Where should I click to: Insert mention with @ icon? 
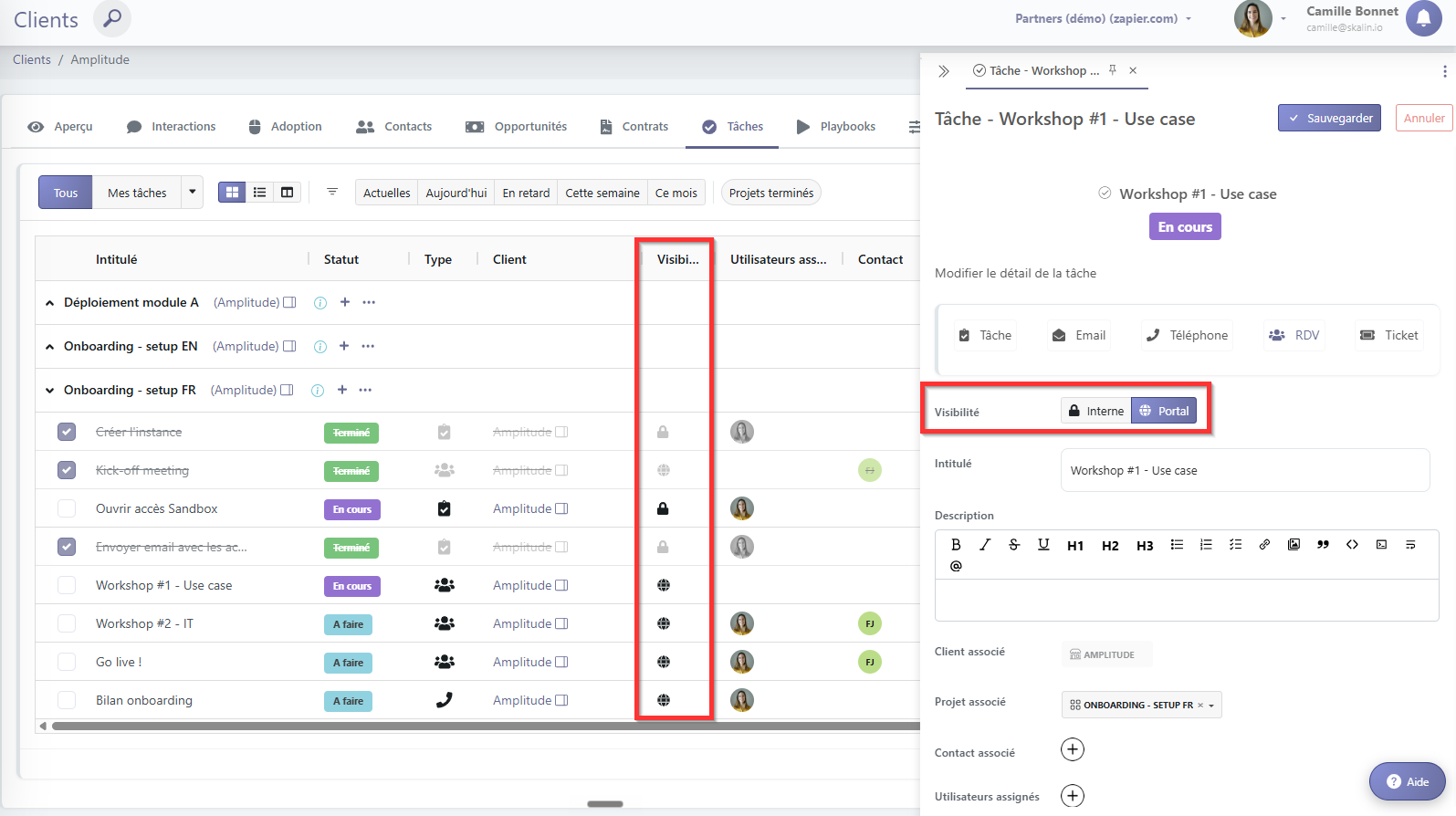pyautogui.click(x=956, y=566)
